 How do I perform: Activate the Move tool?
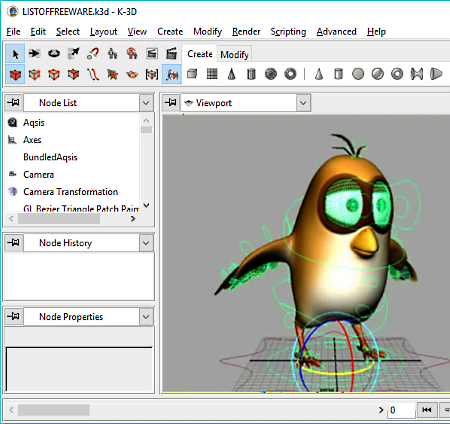pyautogui.click(x=34, y=54)
